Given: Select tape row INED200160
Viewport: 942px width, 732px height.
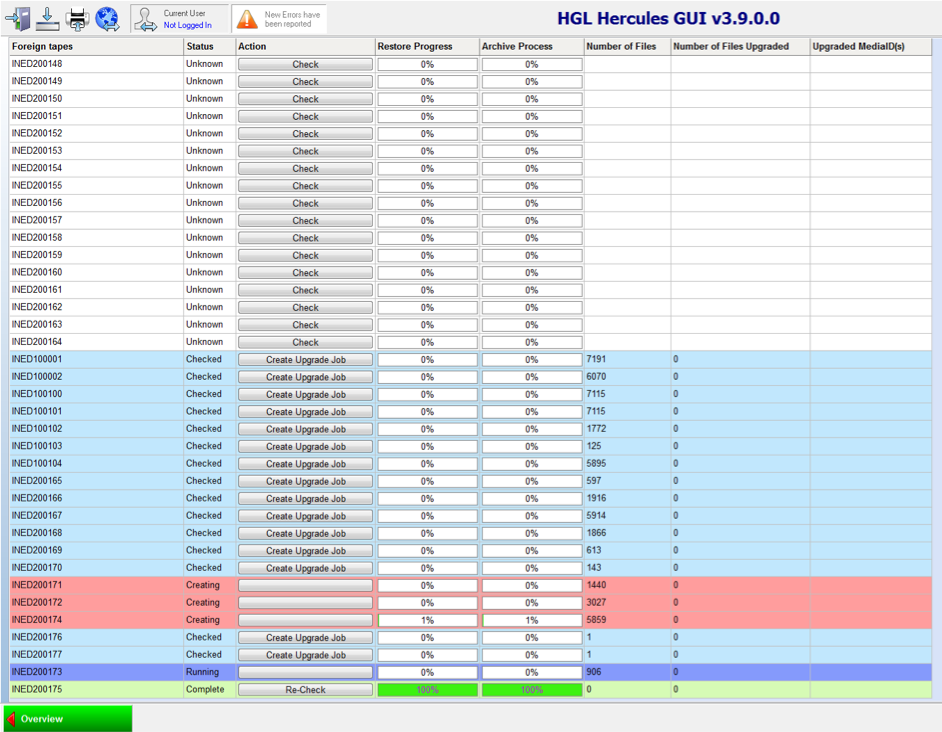Looking at the screenshot, I should pos(470,272).
